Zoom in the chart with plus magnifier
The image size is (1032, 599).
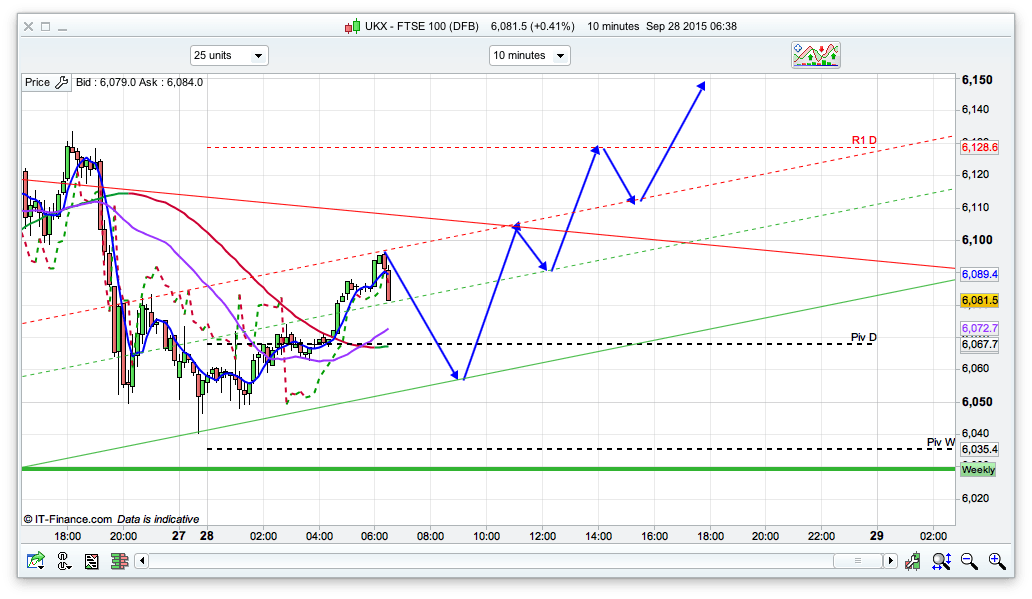pos(996,561)
